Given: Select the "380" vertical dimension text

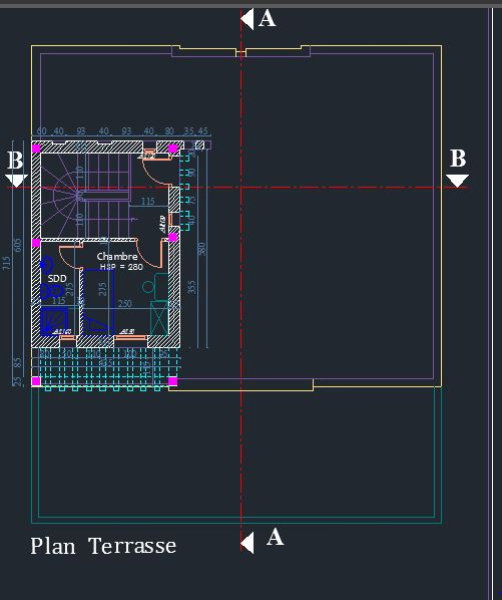Looking at the screenshot, I should coord(202,249).
